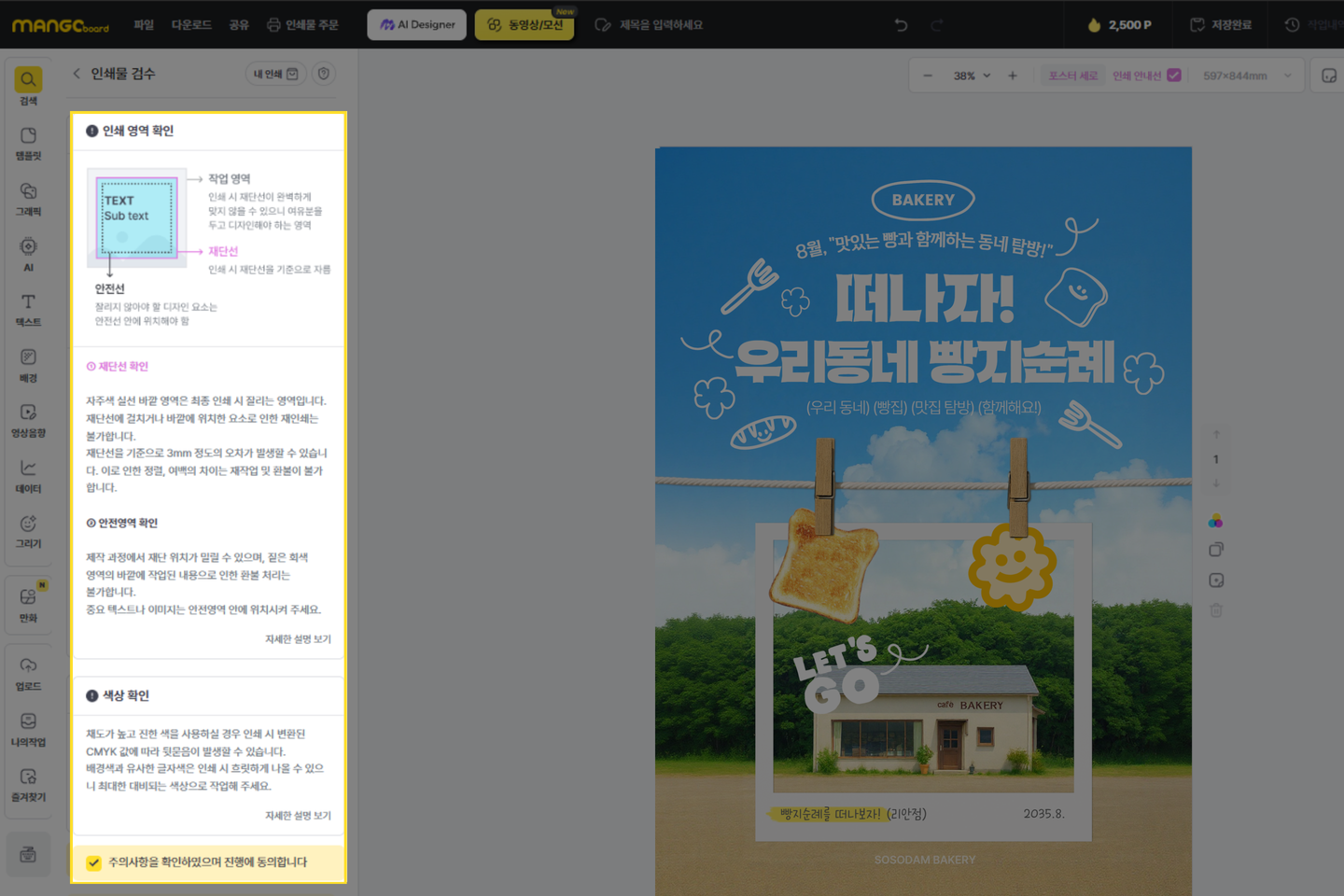Click the AI Designer button
This screenshot has height=896, width=1344.
pos(417,24)
